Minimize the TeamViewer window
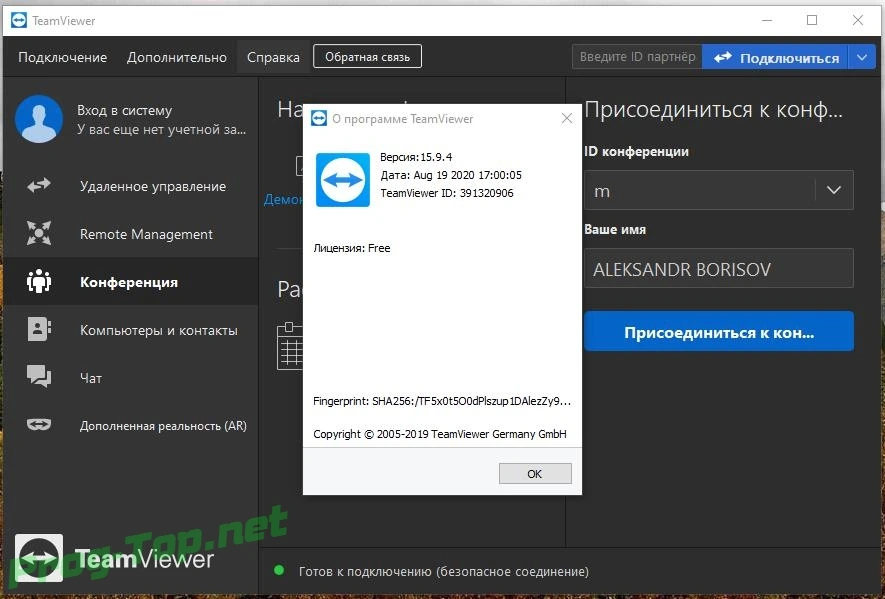 click(x=766, y=20)
